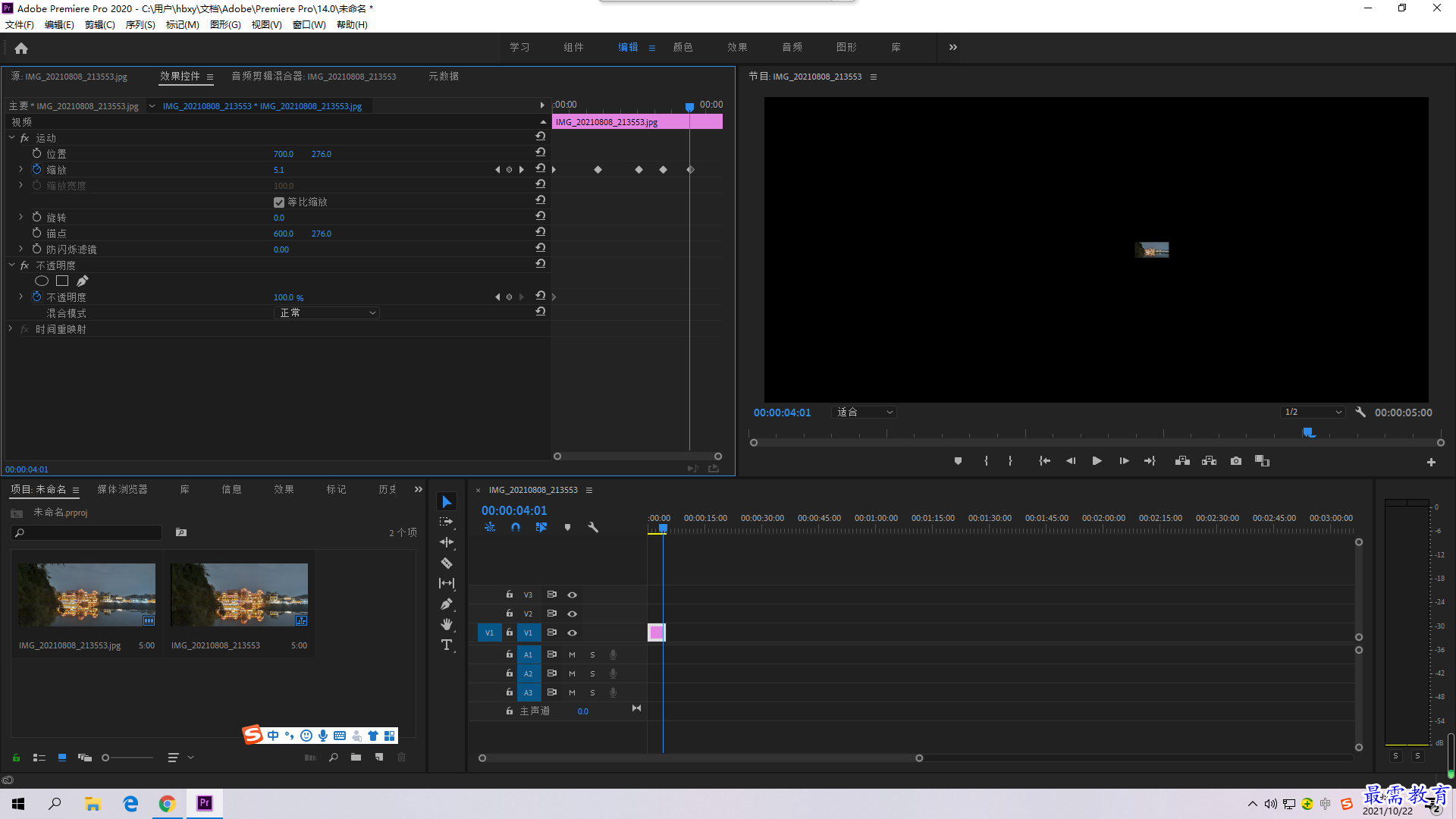
Task: Click the Lift button
Action: 1182,461
